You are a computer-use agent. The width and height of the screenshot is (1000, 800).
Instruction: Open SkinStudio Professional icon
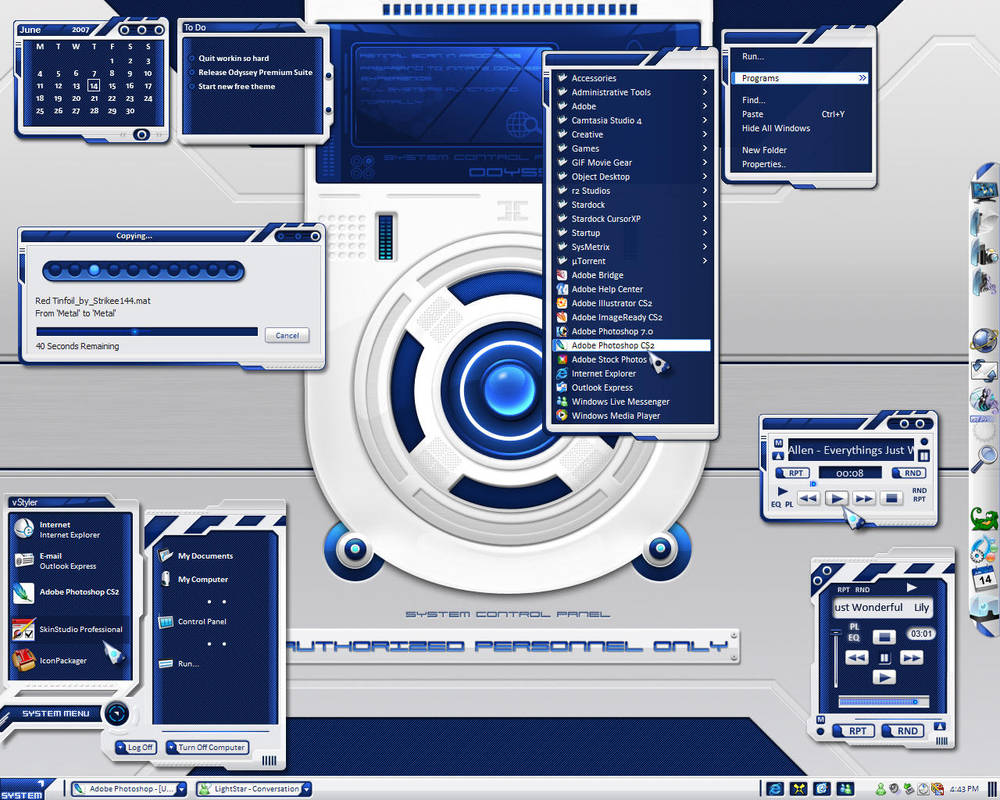(x=24, y=629)
